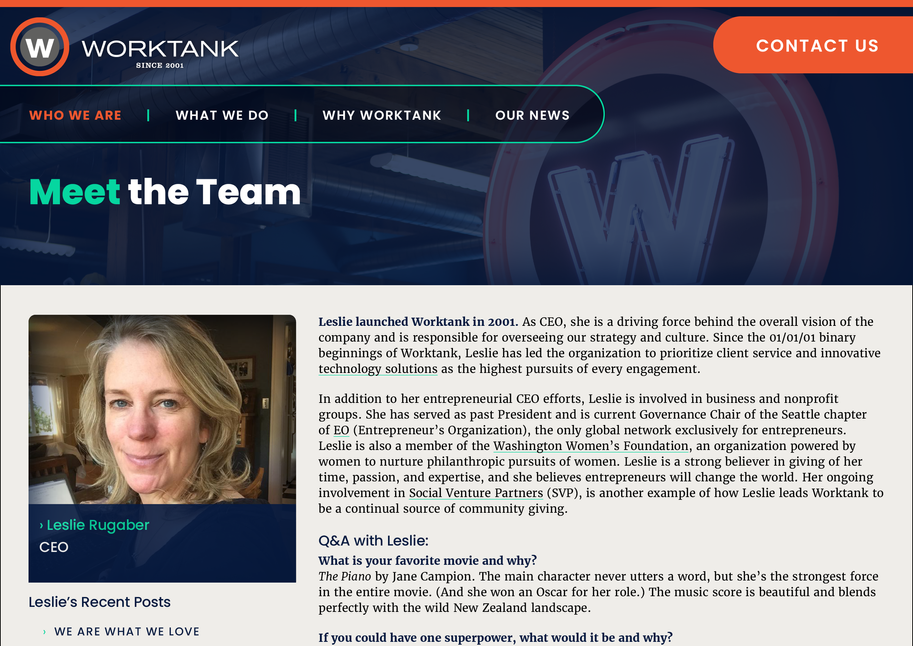Click the chevron before Leslie Rugaber

pos(41,525)
